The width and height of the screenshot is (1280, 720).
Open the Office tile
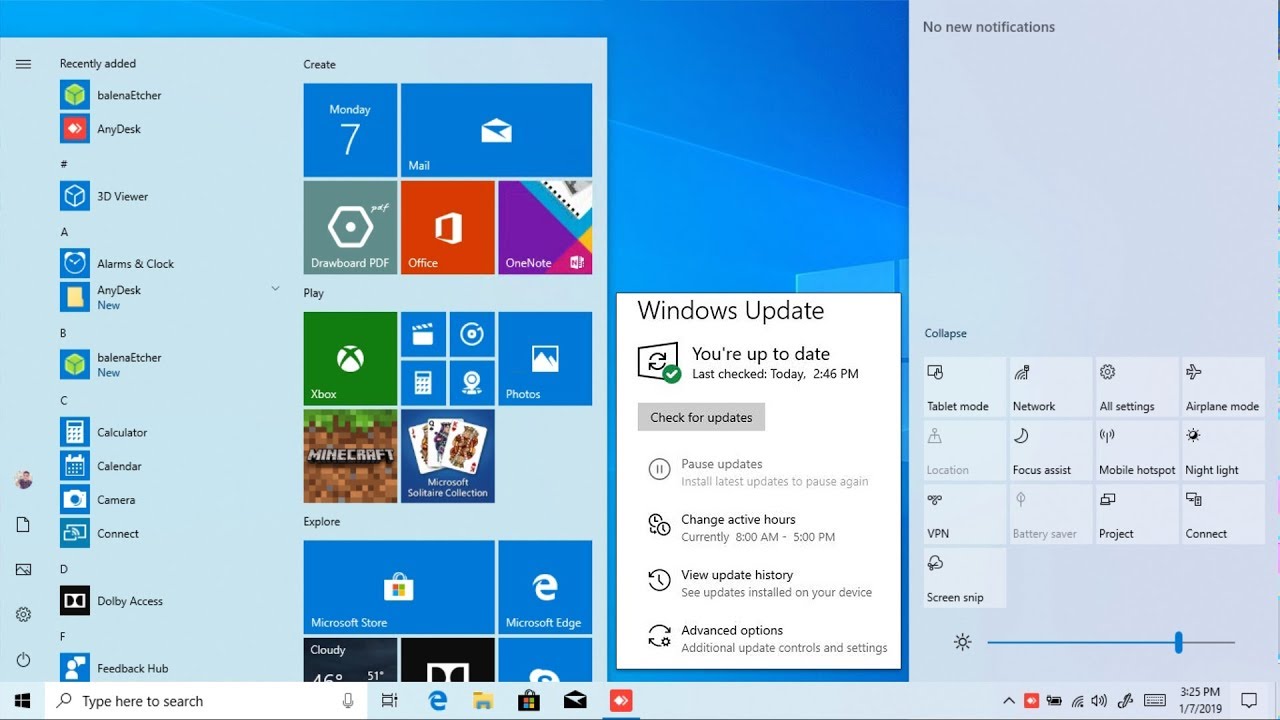[448, 227]
